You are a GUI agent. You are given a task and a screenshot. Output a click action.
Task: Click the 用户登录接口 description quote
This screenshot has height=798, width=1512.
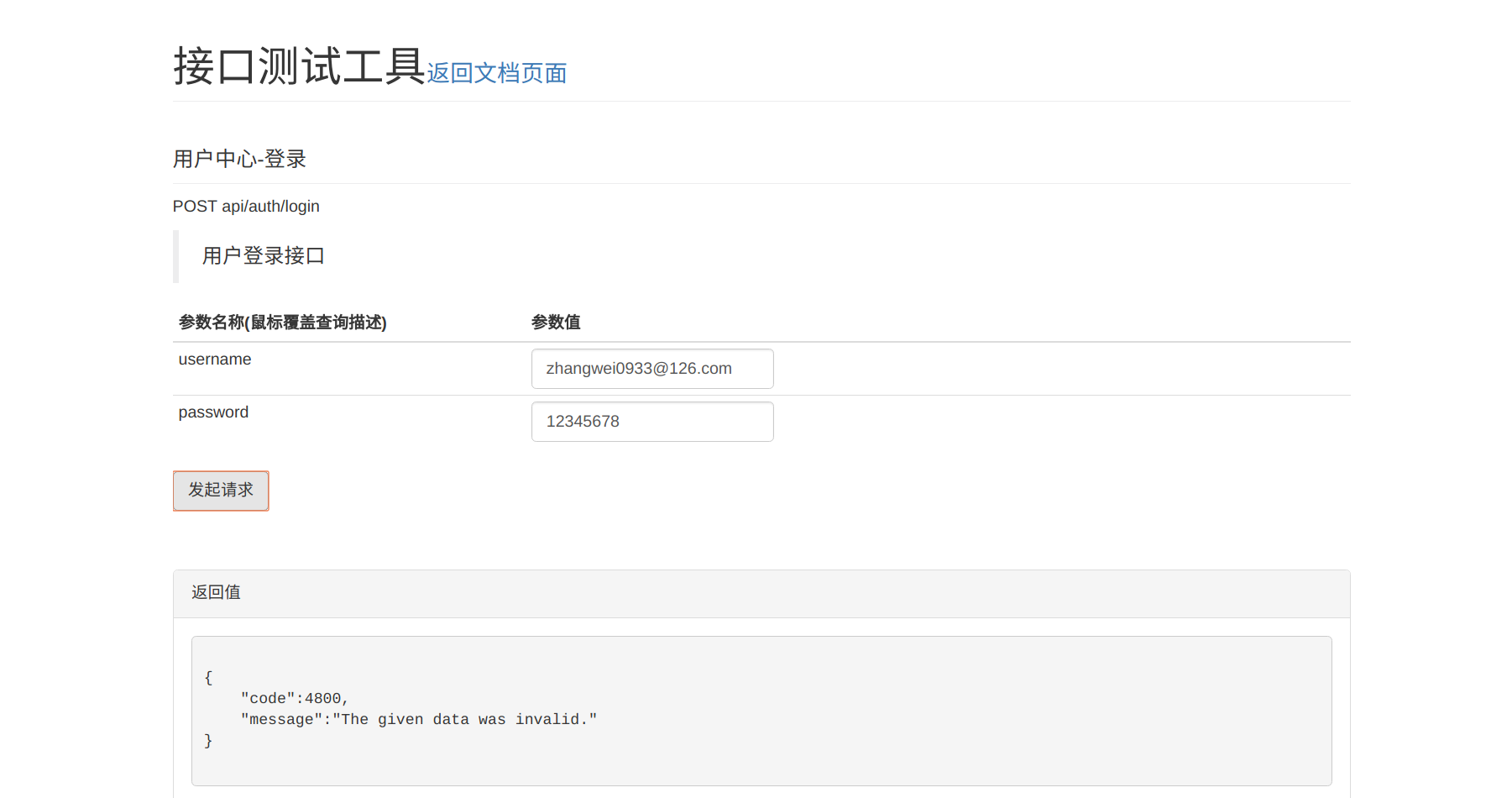point(264,256)
